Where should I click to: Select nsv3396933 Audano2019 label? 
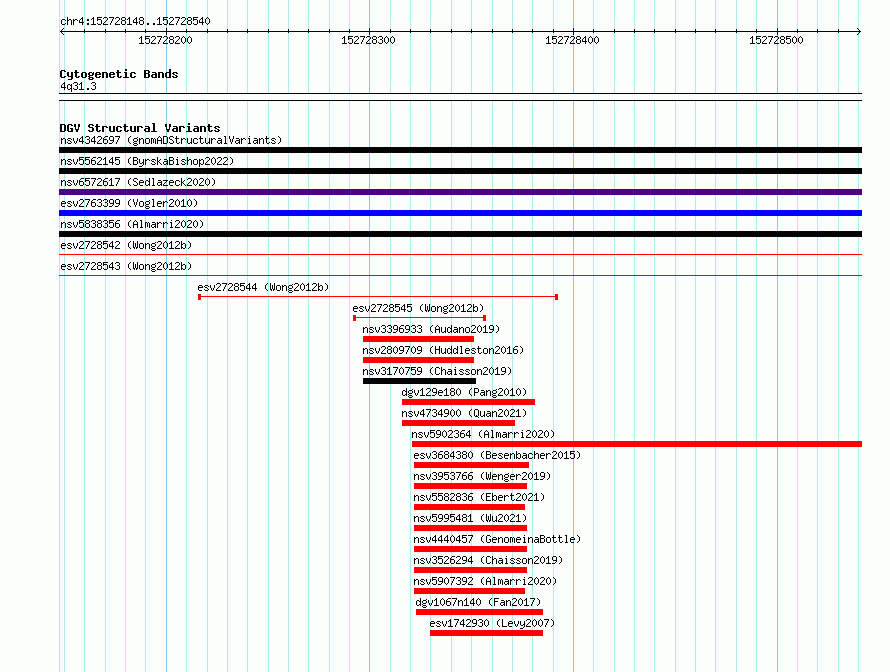coord(431,329)
